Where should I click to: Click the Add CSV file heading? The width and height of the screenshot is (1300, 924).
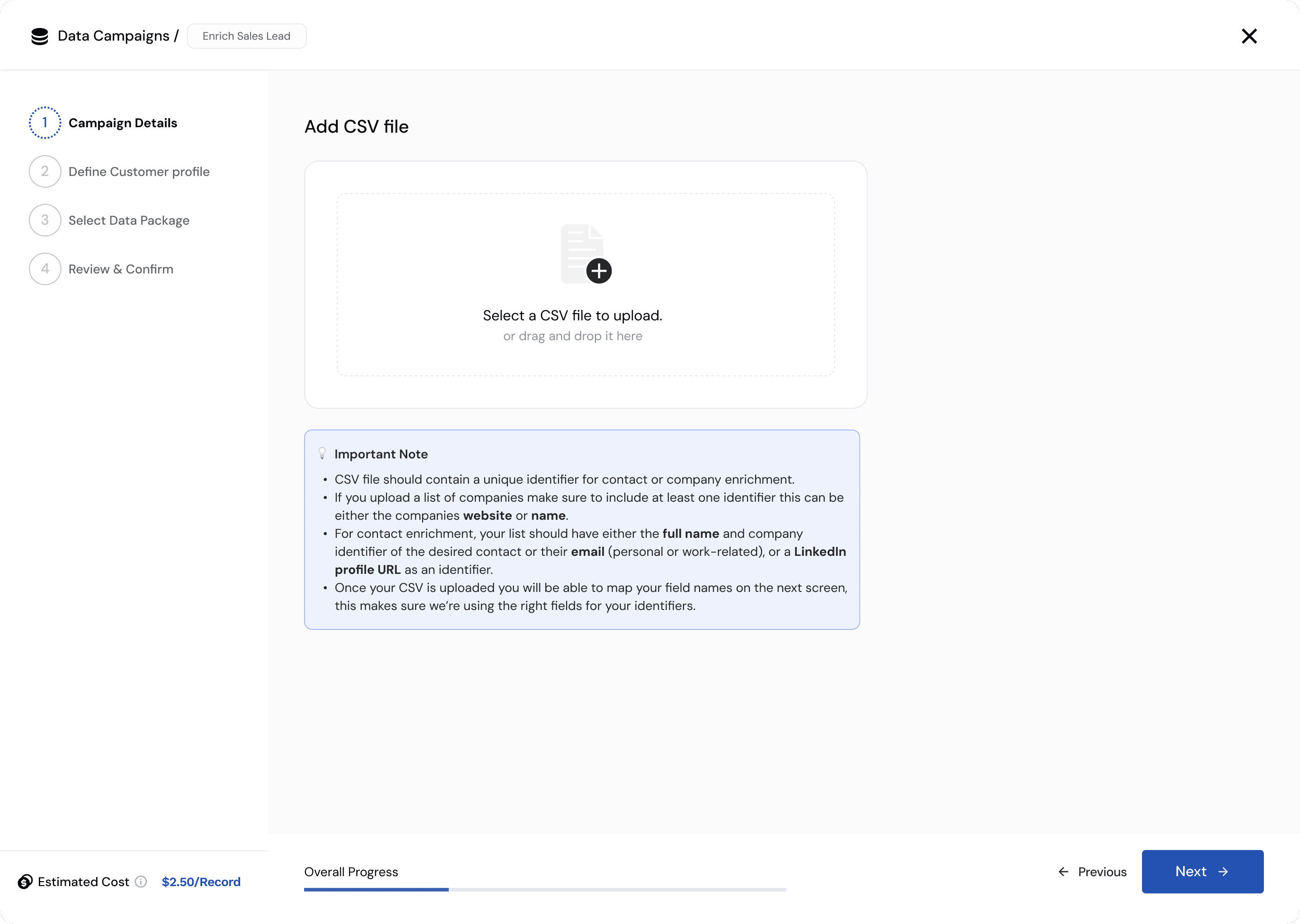[356, 126]
